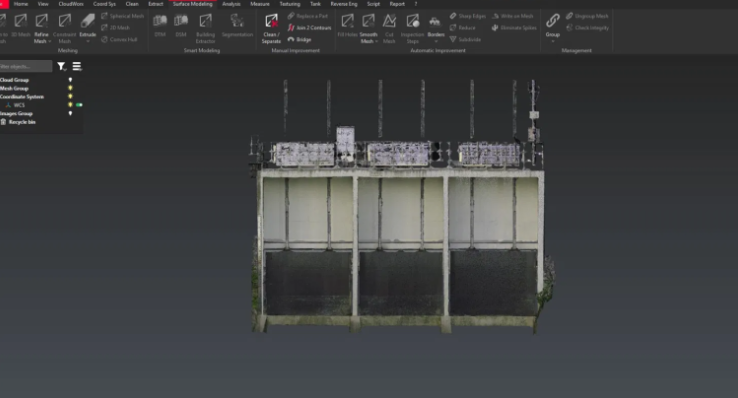Start the Segmentation tool
Viewport: 738px width, 398px height.
[237, 26]
